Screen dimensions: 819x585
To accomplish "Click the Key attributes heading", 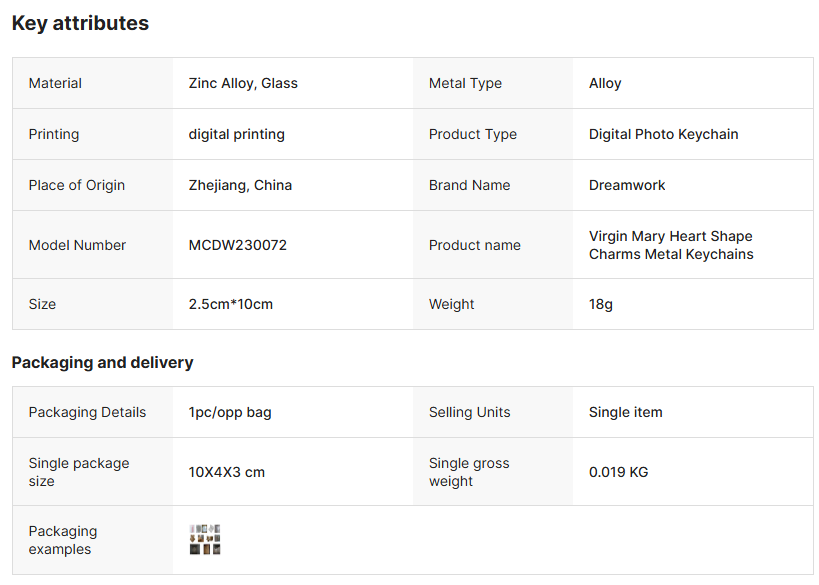I will coord(80,23).
